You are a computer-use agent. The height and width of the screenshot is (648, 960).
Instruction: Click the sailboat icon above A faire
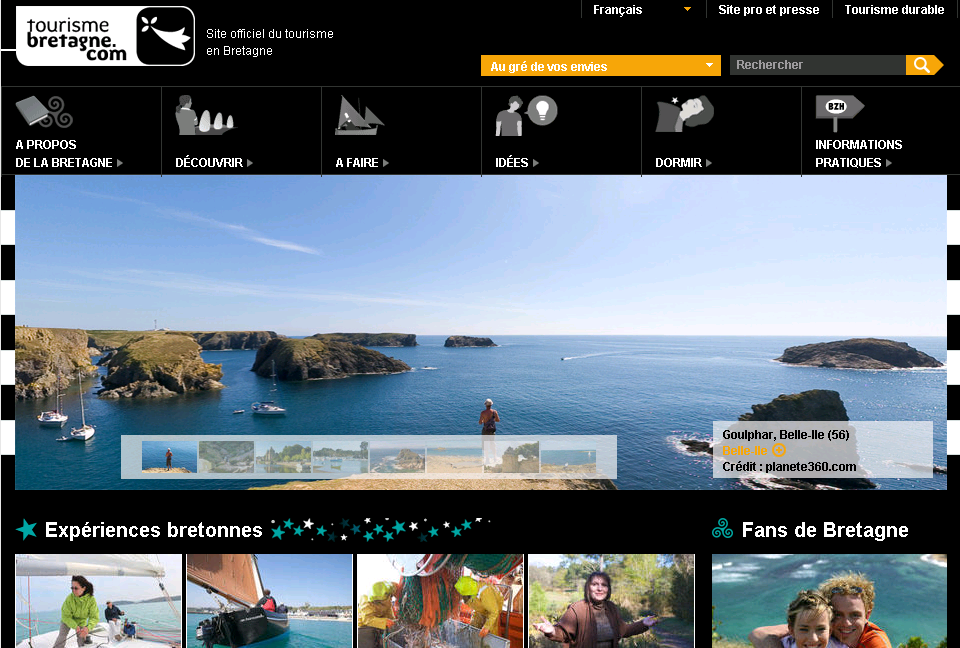coord(359,115)
